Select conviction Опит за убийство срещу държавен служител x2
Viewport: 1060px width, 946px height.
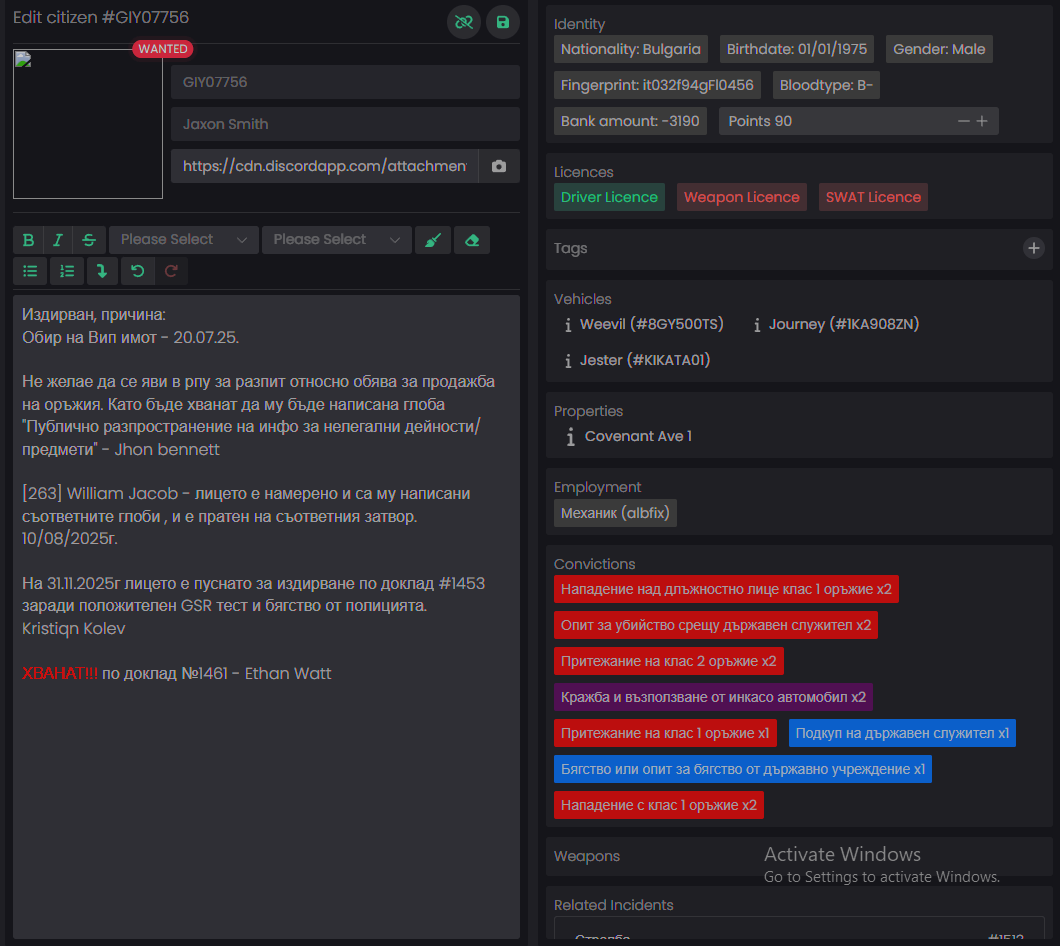pos(716,625)
